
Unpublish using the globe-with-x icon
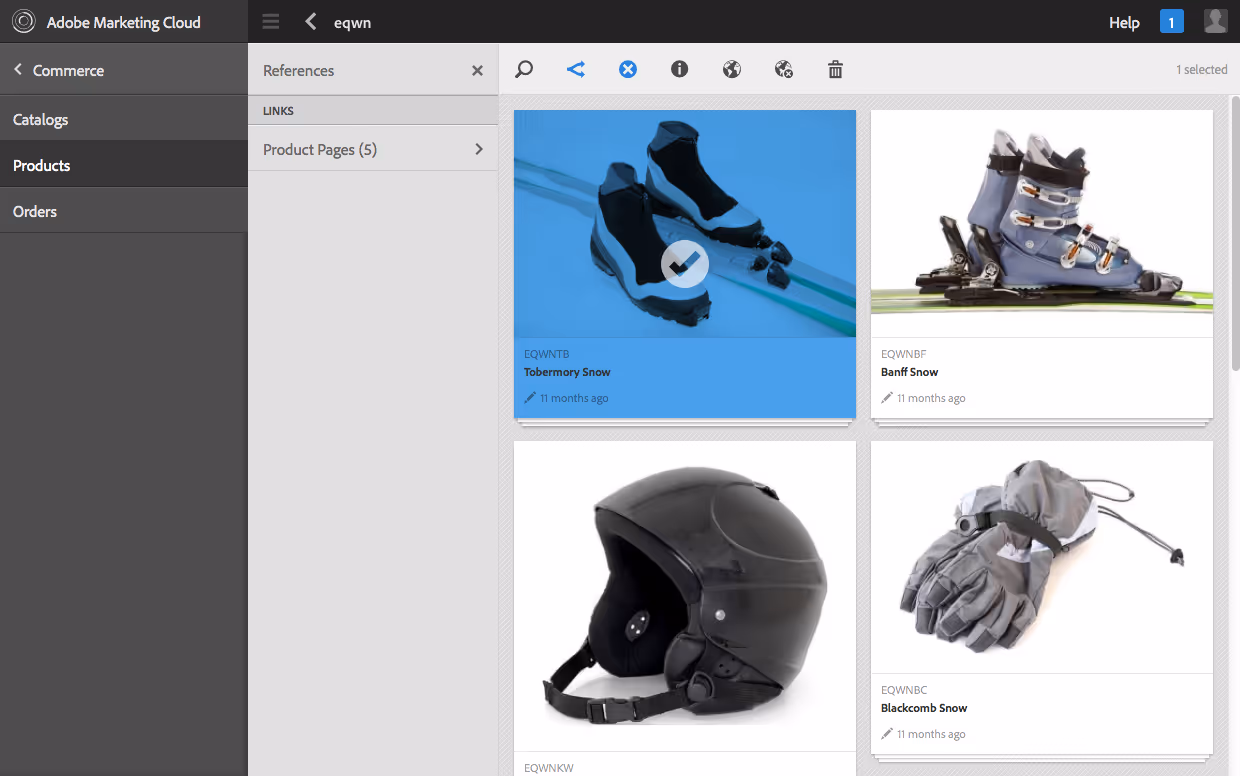[x=783, y=69]
